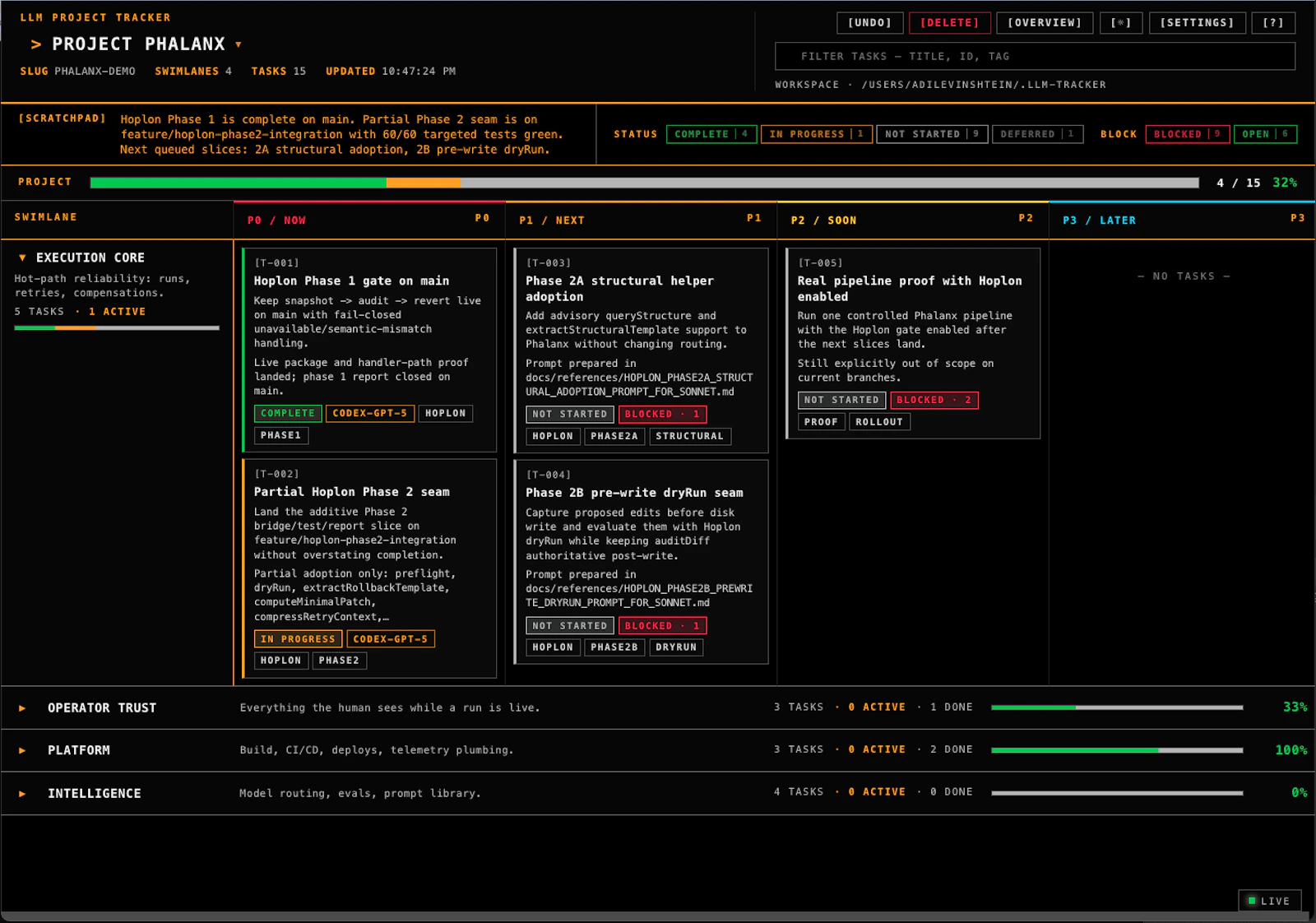Viewport: 1316px width, 923px height.
Task: Click the [DELETE] control
Action: (949, 22)
